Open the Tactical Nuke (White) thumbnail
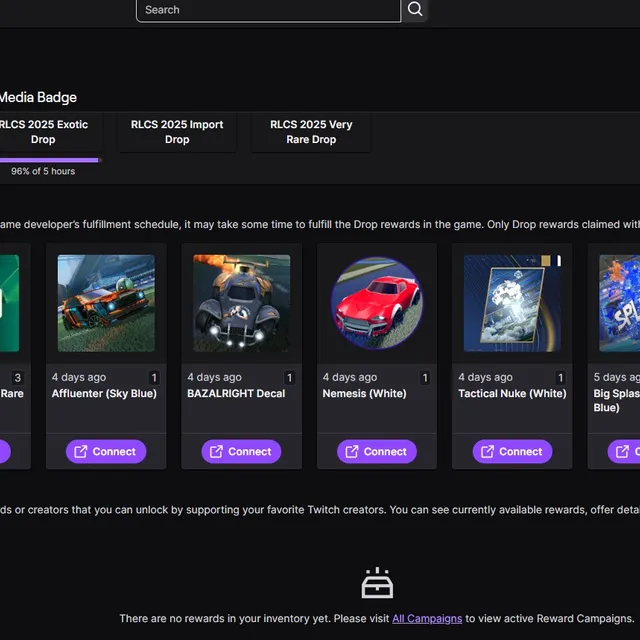The image size is (640, 640). 512,303
